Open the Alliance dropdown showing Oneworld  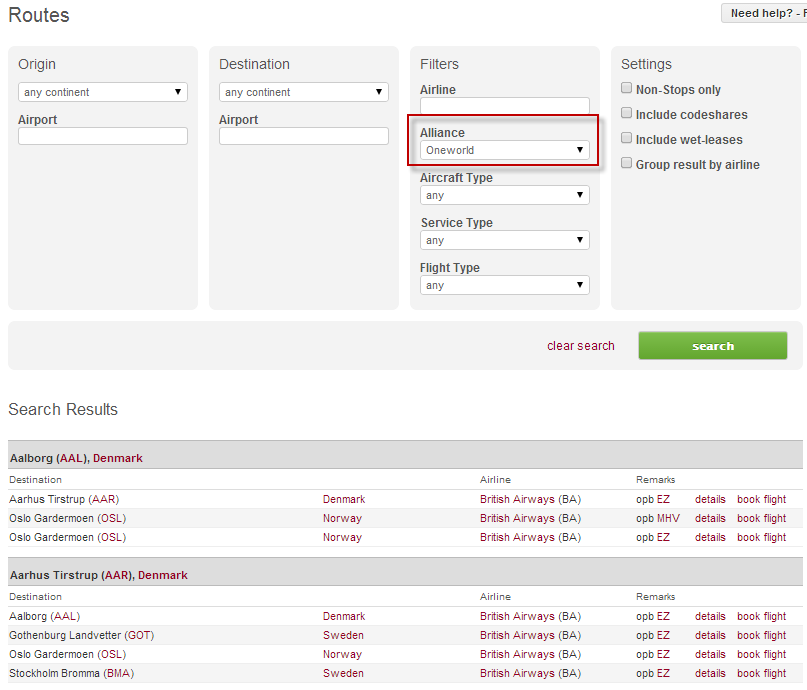(504, 150)
